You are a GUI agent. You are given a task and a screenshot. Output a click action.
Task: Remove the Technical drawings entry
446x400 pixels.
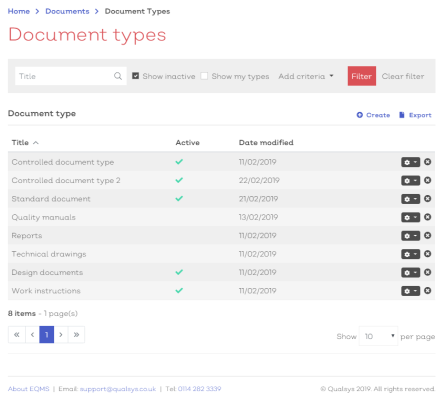point(428,254)
